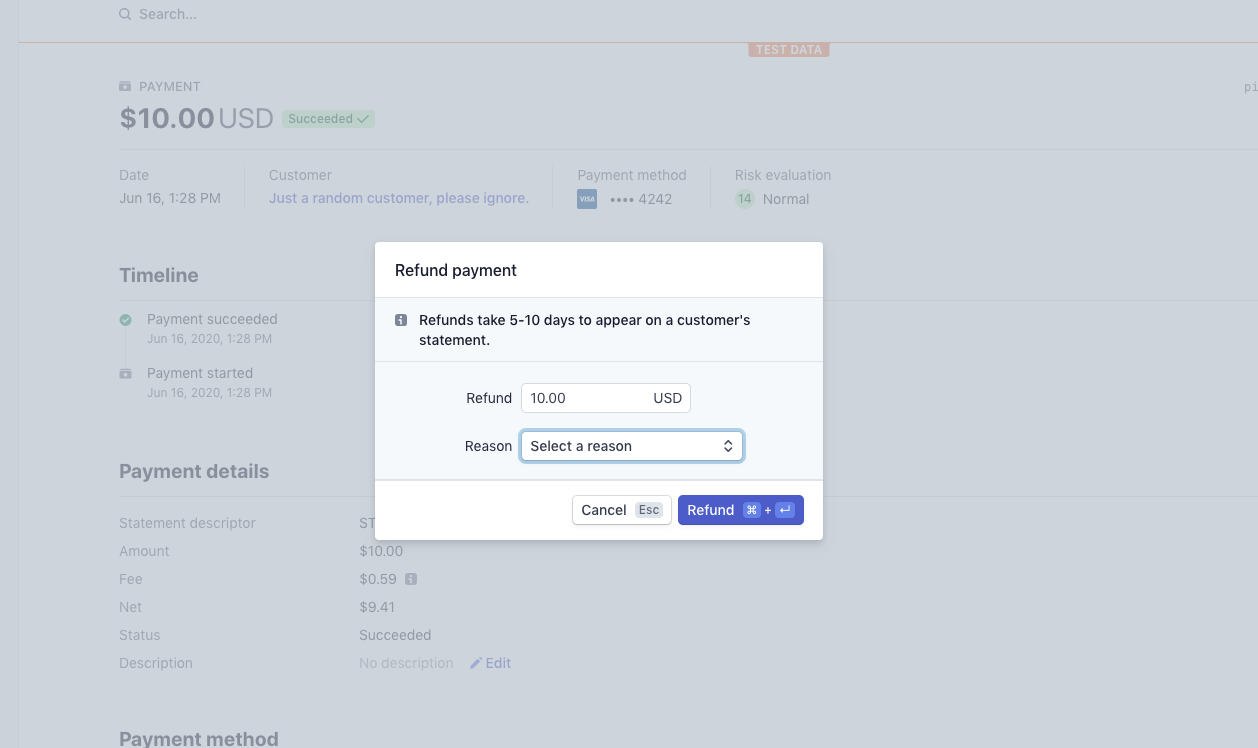
Task: Click the search magnifier icon
Action: 125,15
